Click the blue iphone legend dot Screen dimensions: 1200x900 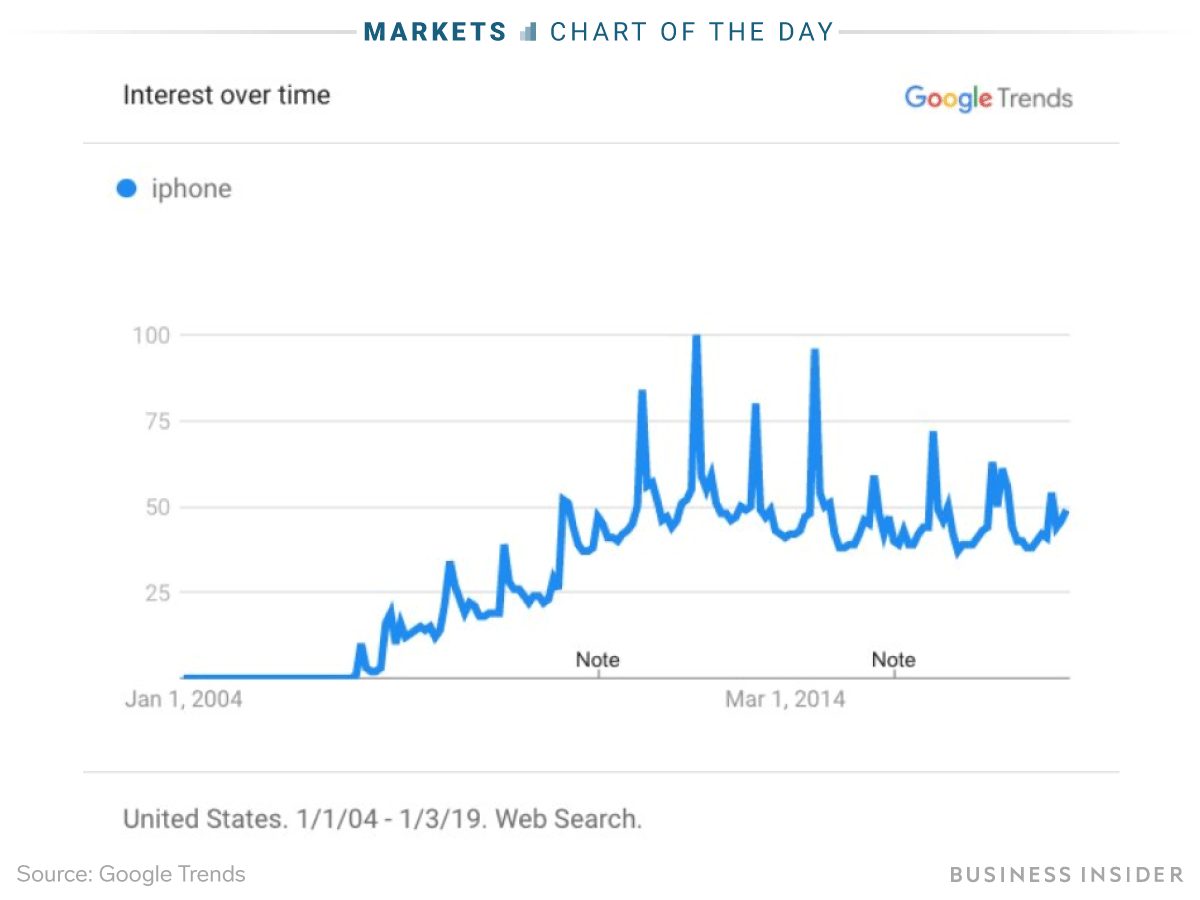[127, 188]
